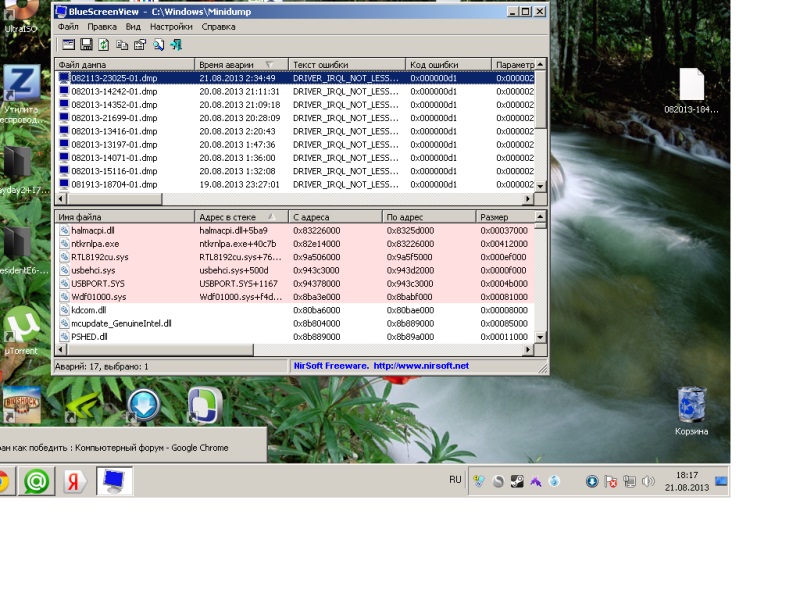Screen dimensions: 800x600
Task: Open the Настройки menu
Action: [x=171, y=27]
